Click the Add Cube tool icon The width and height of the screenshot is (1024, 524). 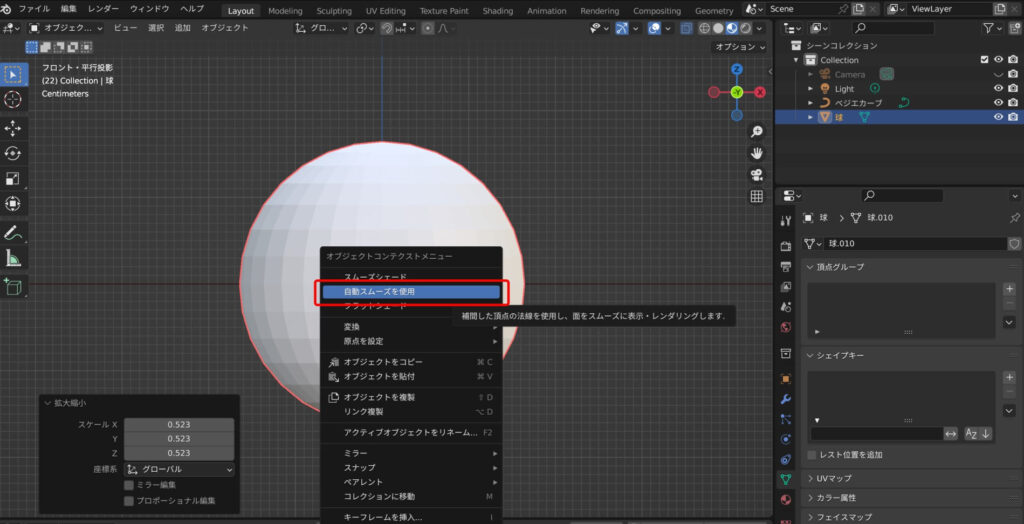(x=13, y=287)
